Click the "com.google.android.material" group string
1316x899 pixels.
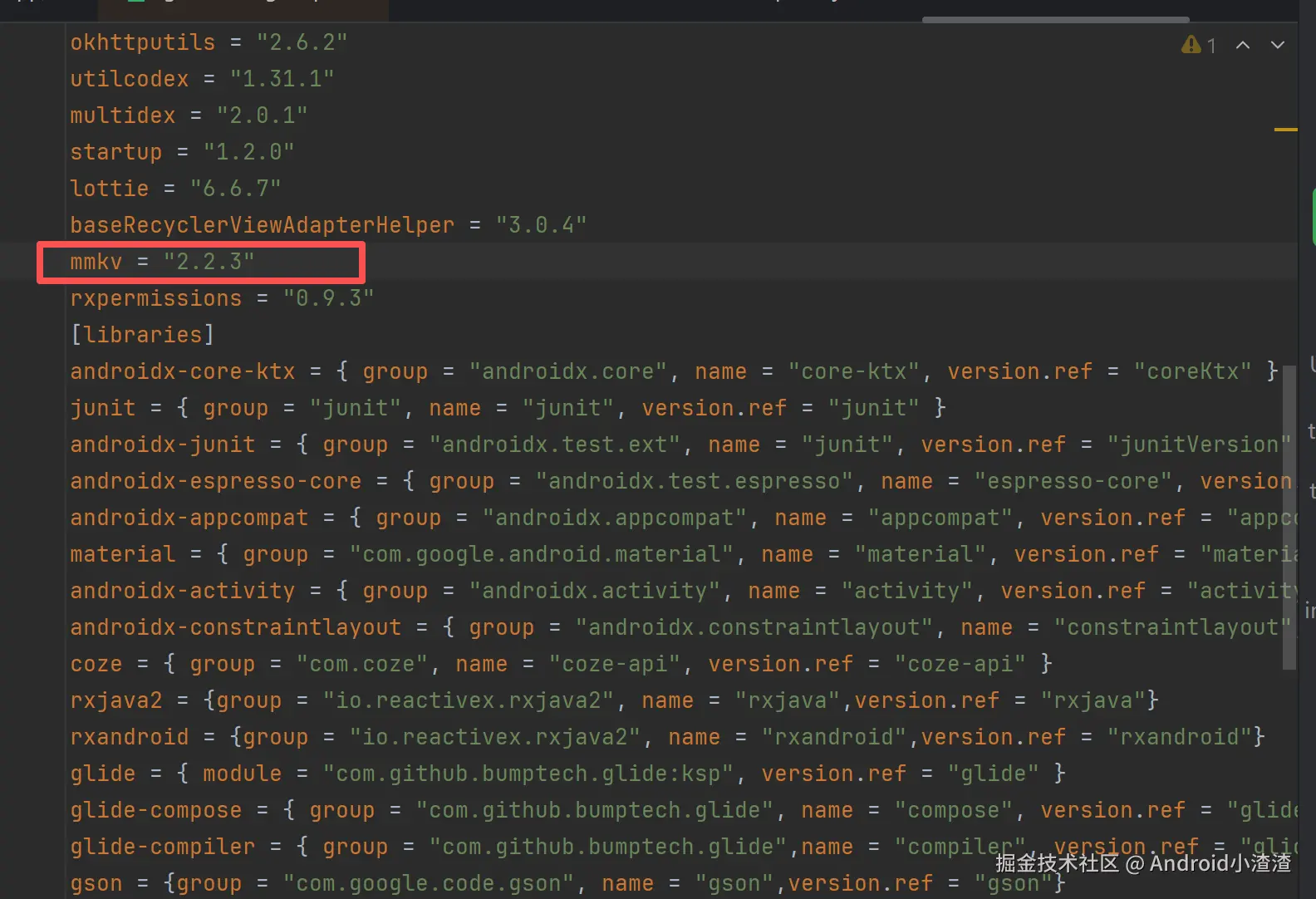click(x=541, y=554)
